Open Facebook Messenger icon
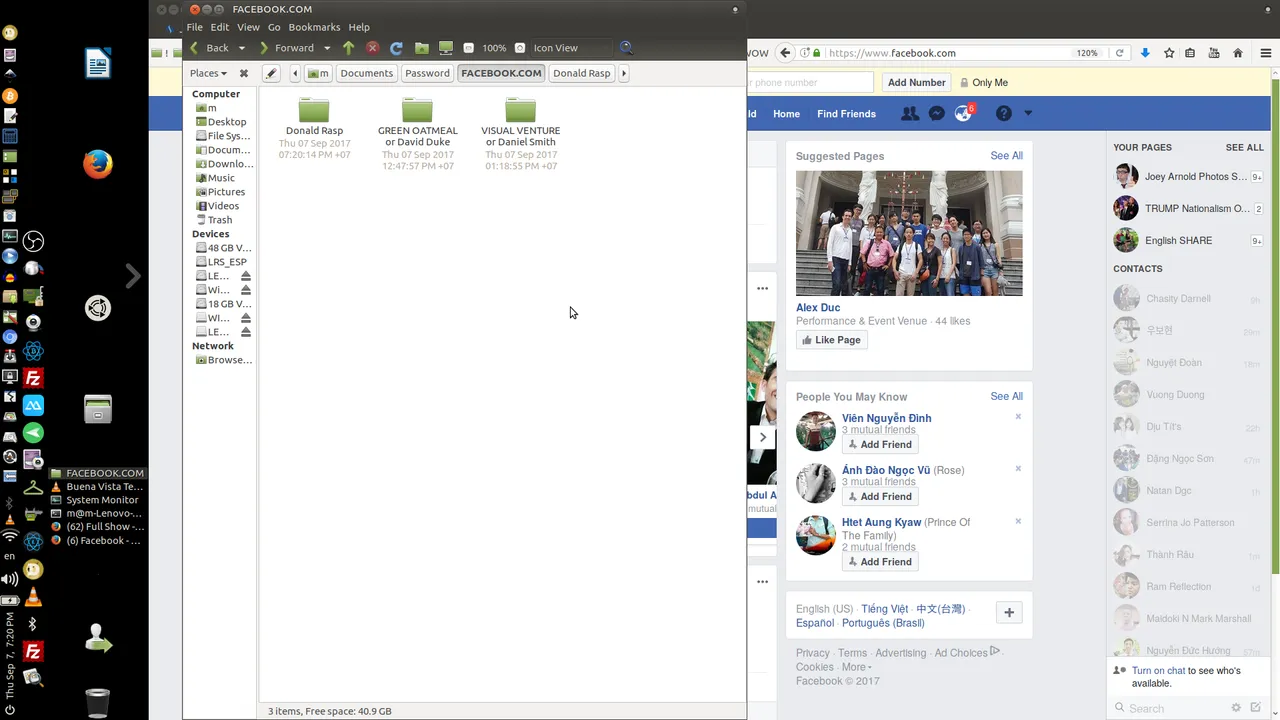The image size is (1280, 720). click(937, 114)
